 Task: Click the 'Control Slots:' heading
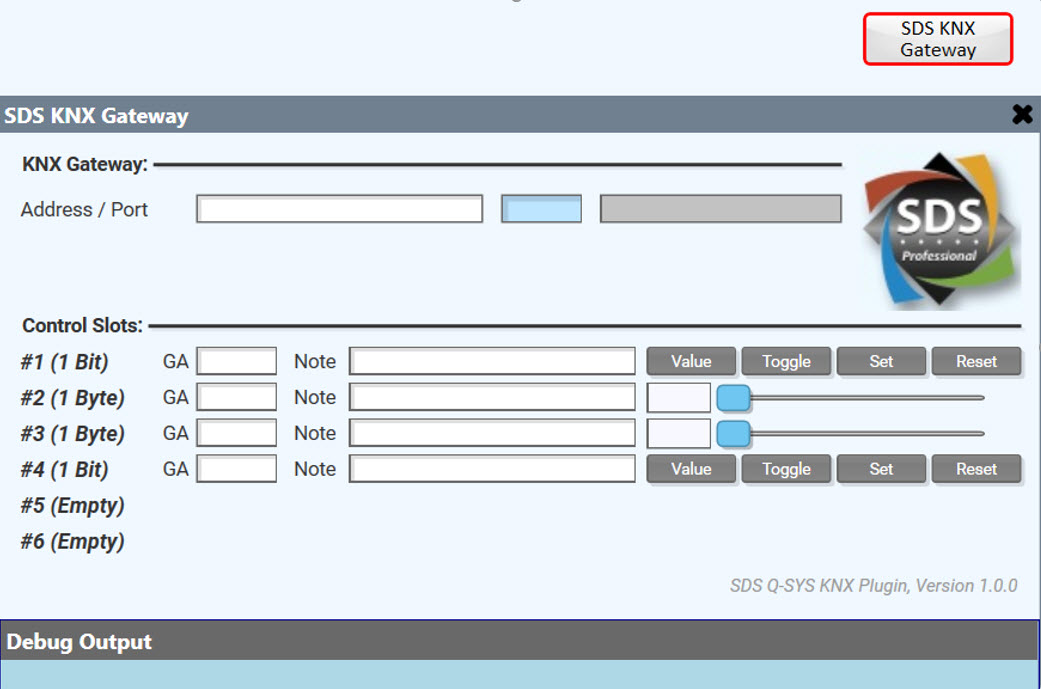pyautogui.click(x=82, y=325)
